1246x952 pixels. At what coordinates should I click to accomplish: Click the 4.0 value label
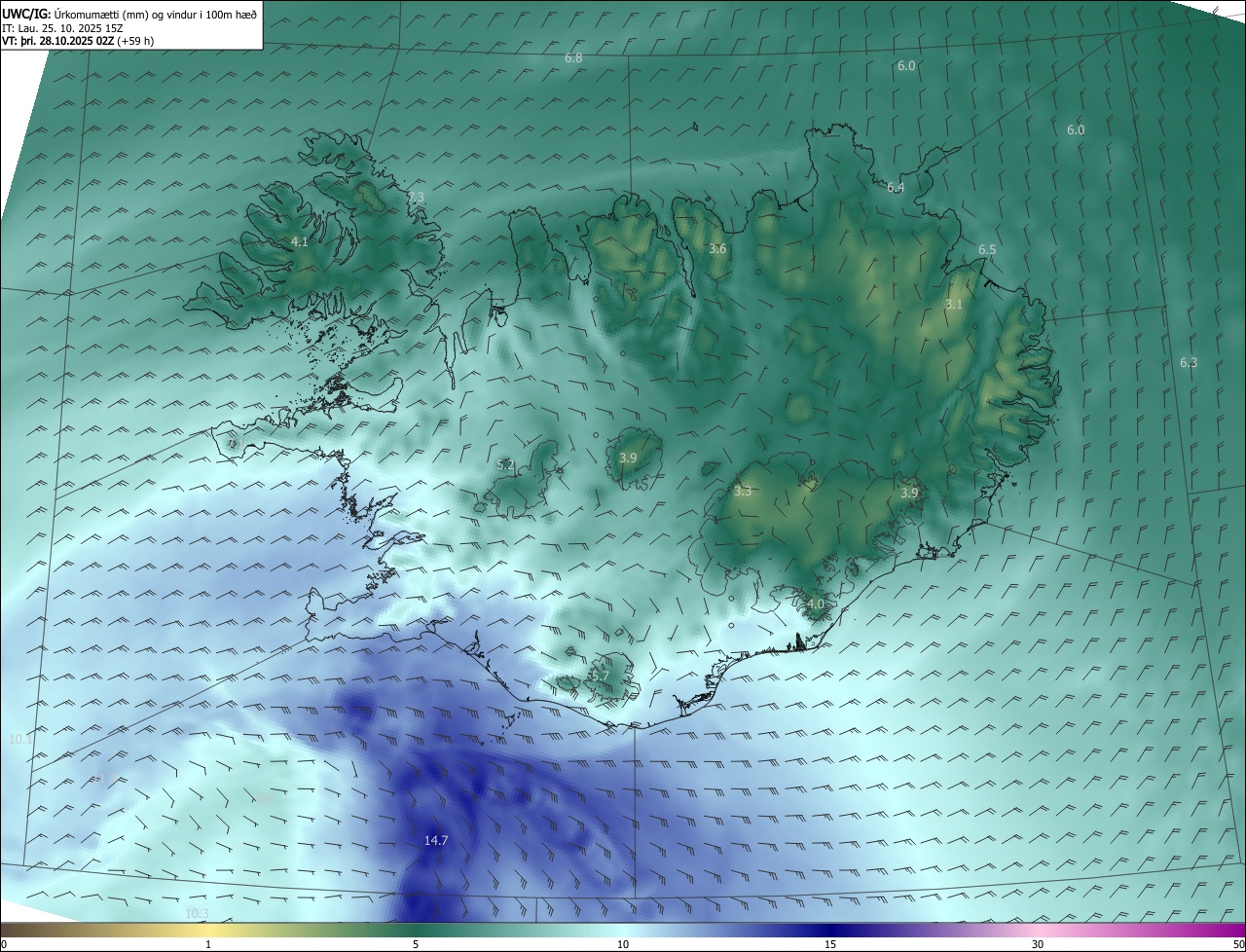[x=816, y=604]
